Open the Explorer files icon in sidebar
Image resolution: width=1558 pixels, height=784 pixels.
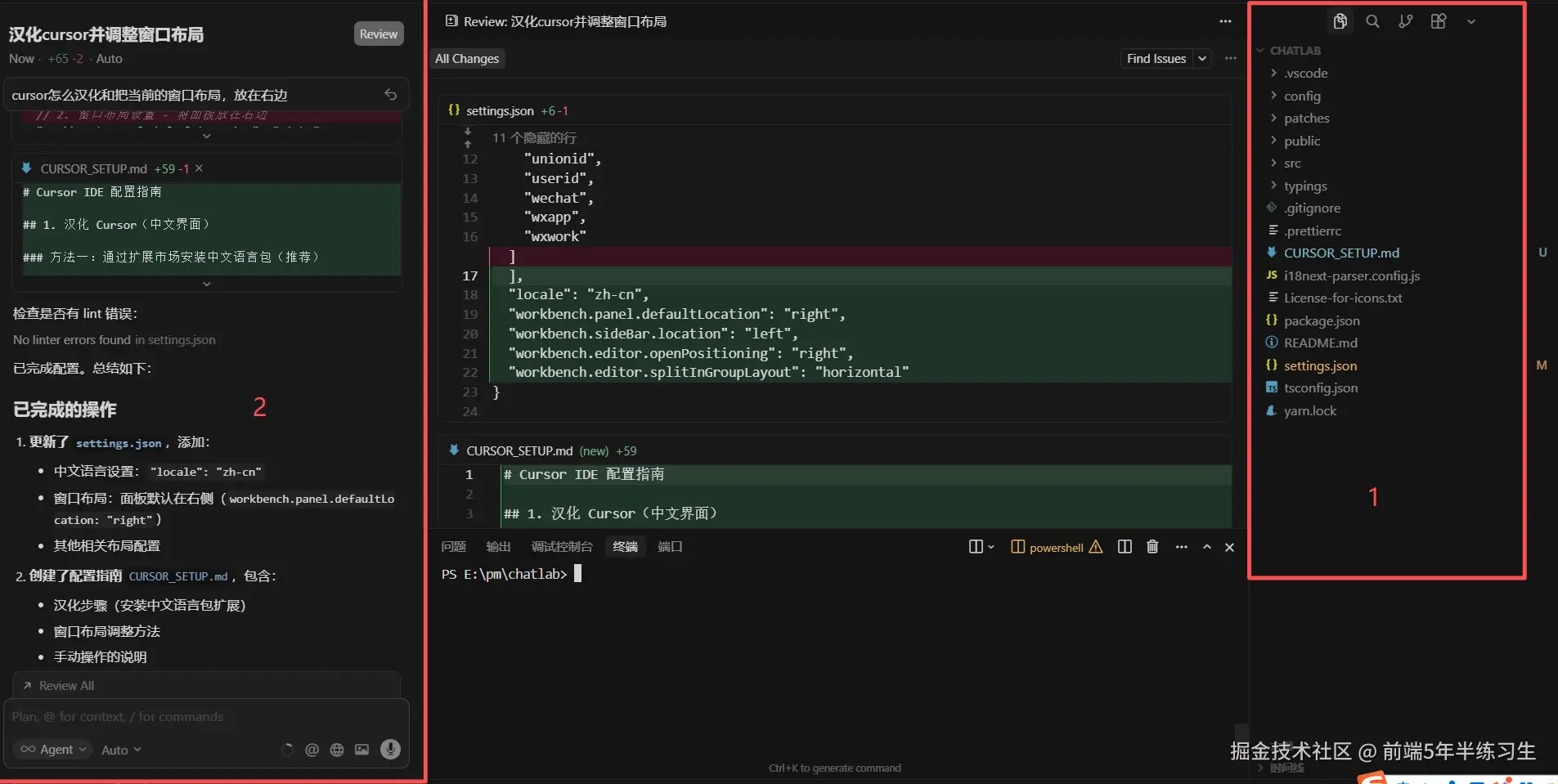tap(1340, 21)
